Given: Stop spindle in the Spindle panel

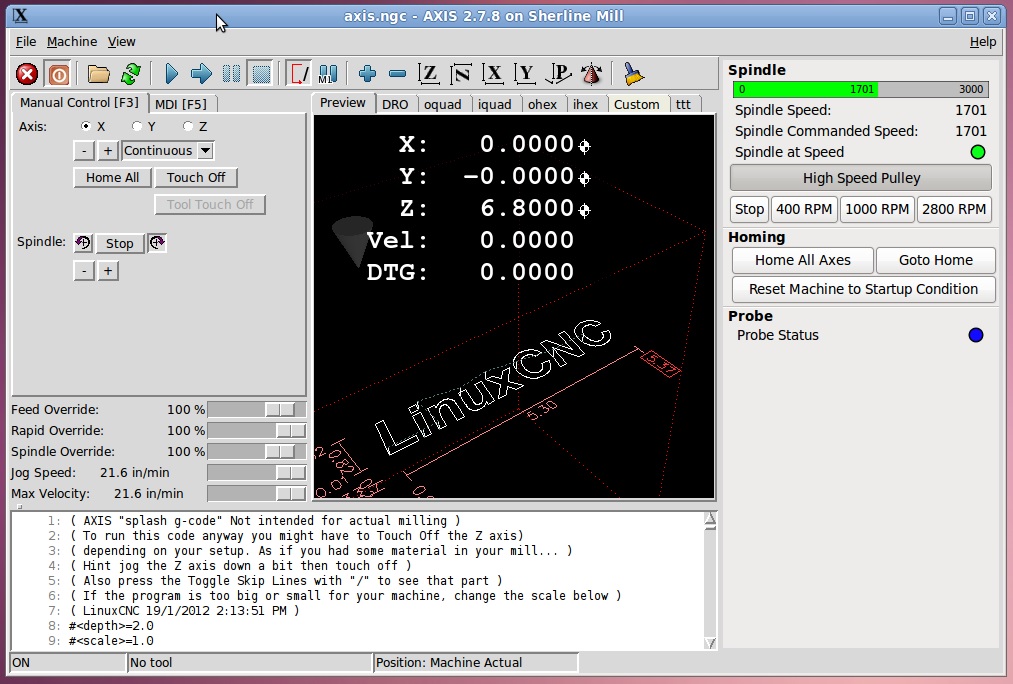Looking at the screenshot, I should point(749,209).
